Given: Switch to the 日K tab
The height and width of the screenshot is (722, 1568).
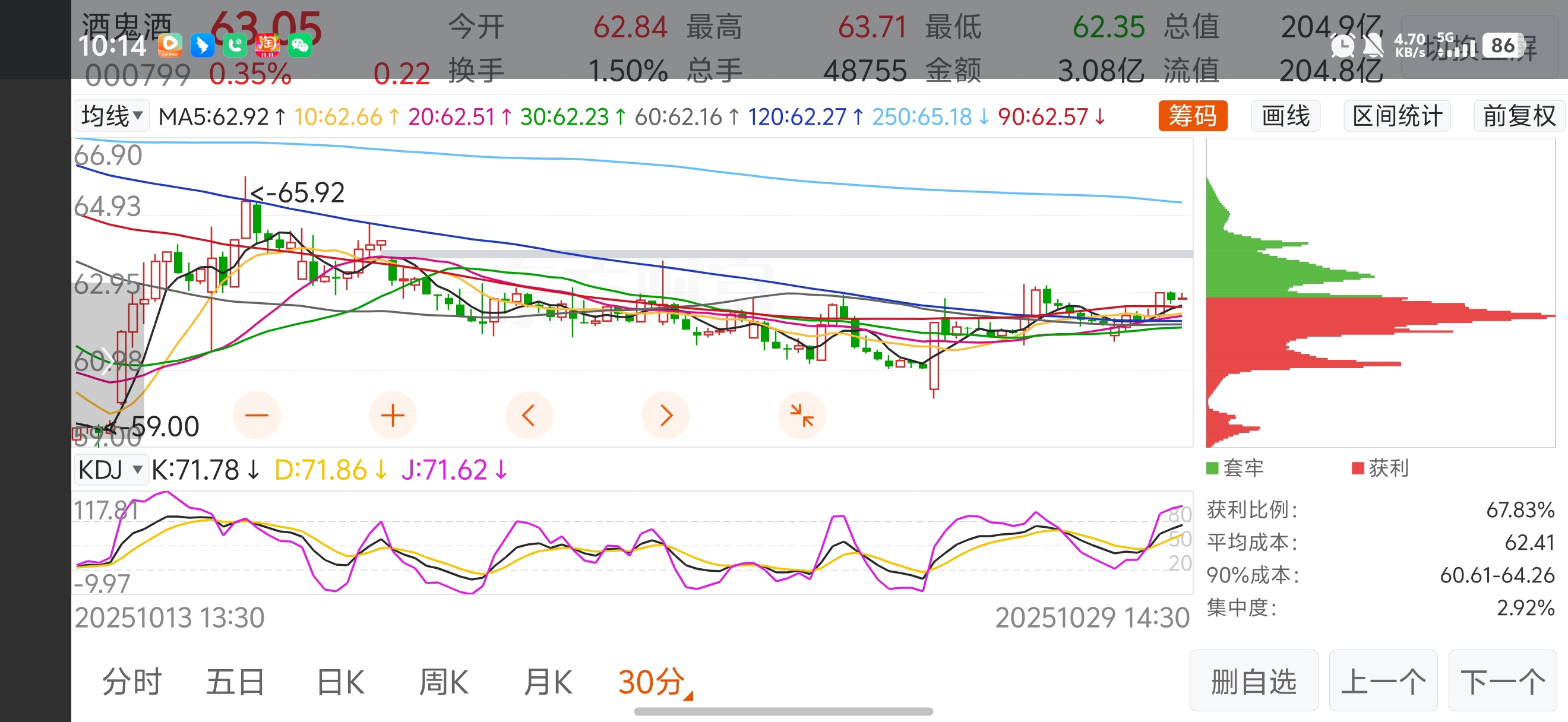Looking at the screenshot, I should (340, 682).
